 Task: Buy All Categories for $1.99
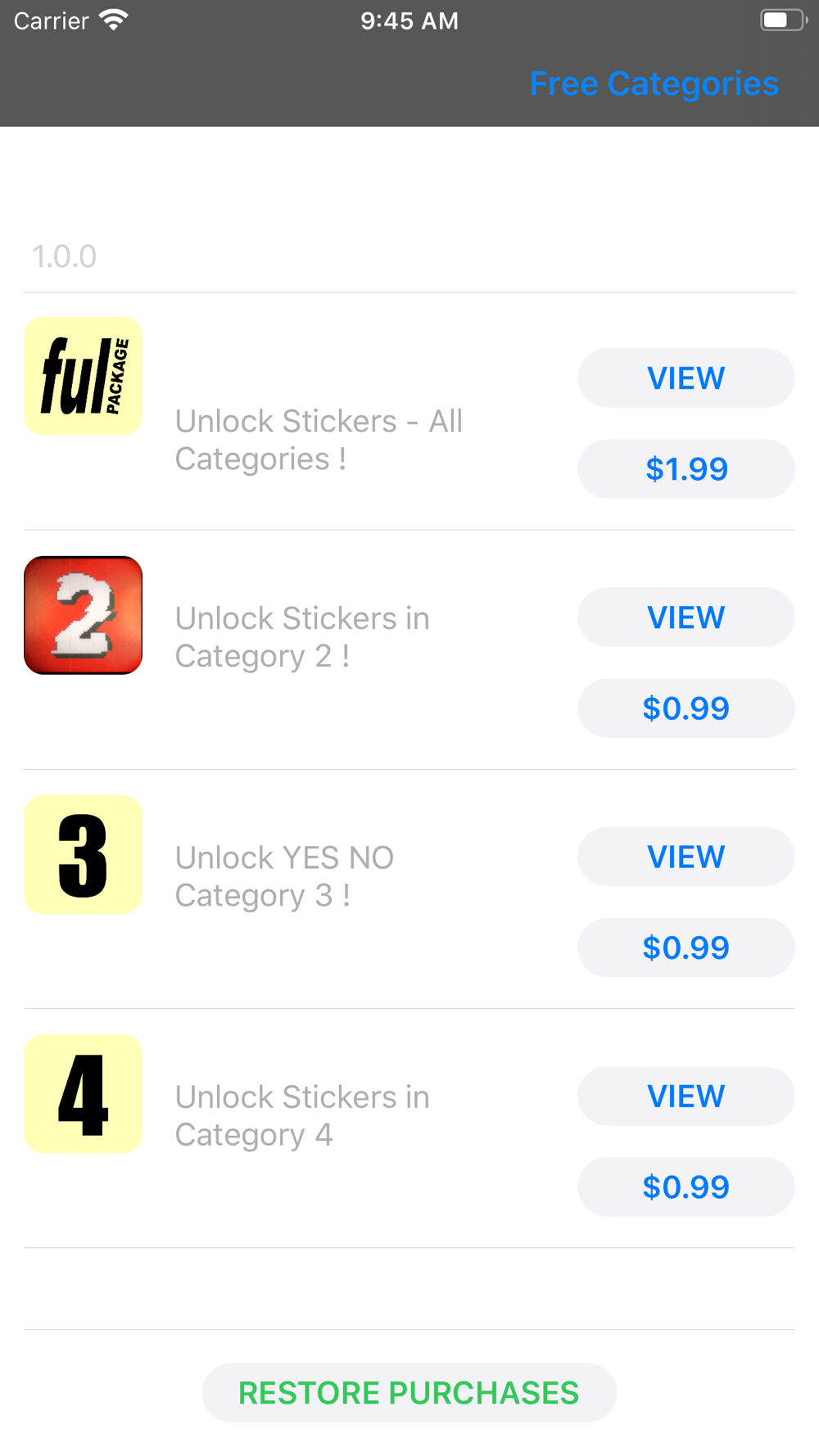[686, 469]
